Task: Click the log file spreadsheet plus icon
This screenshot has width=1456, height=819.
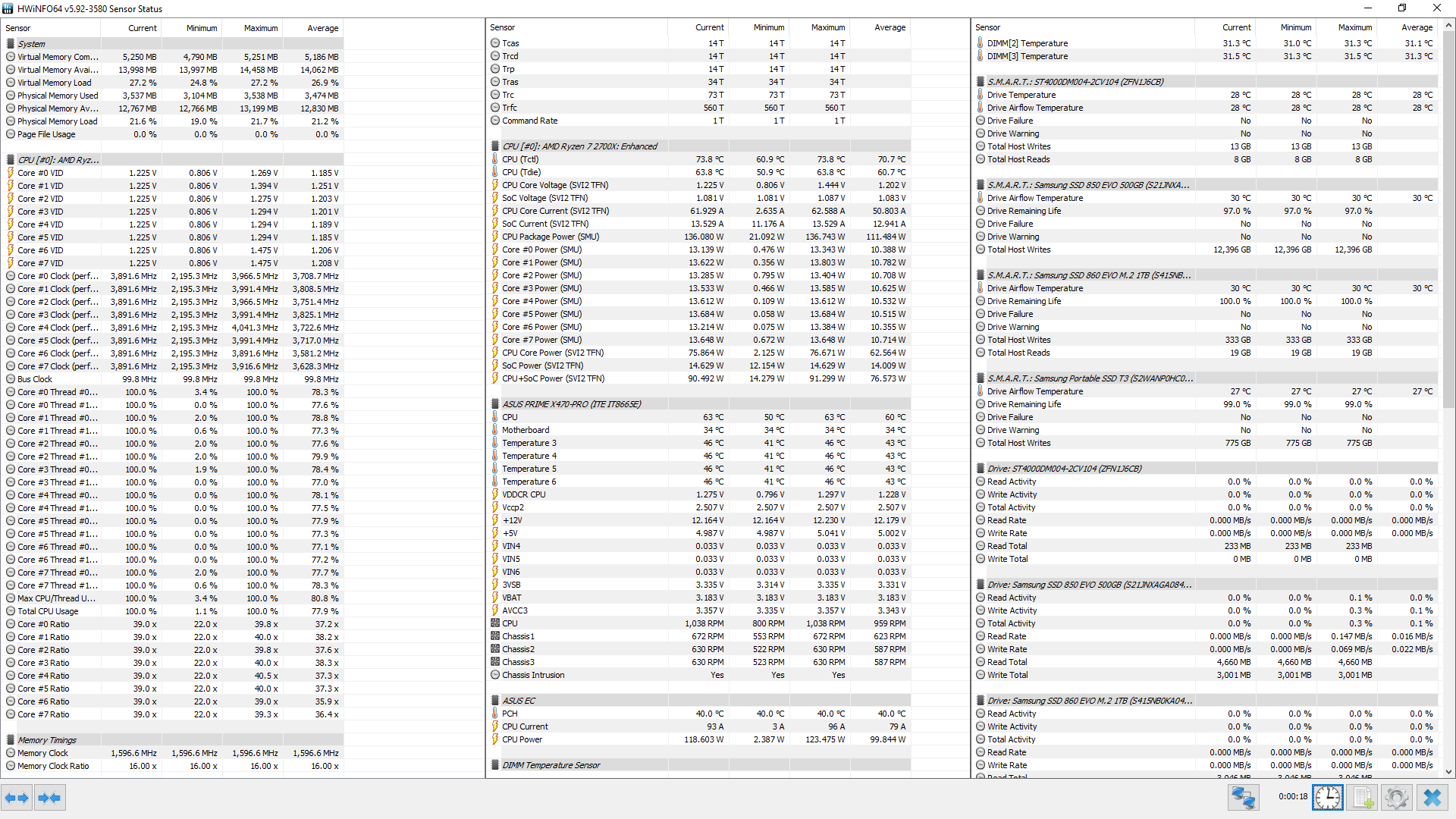Action: 1363,798
